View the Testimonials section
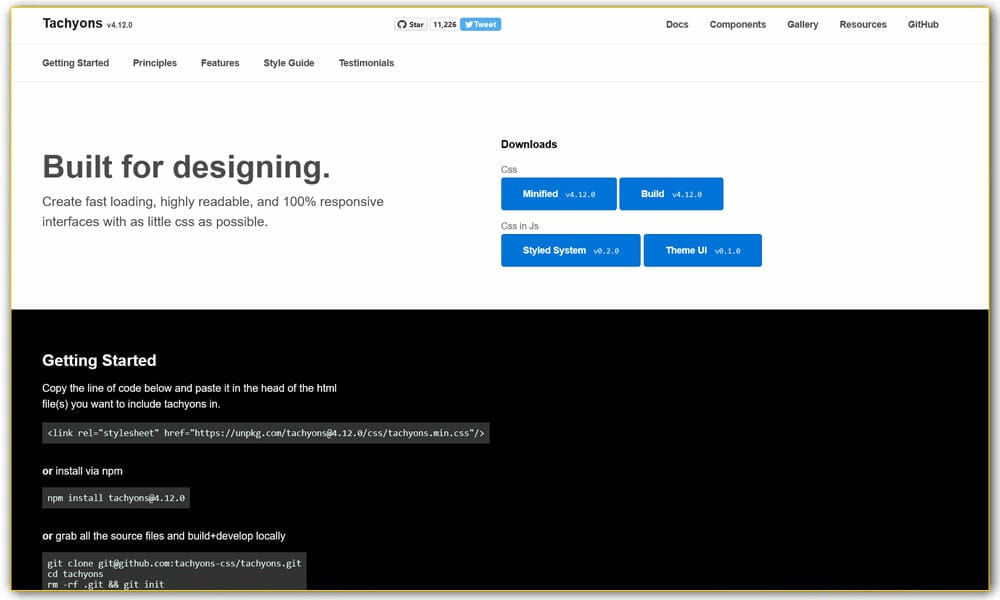Image resolution: width=1000 pixels, height=600 pixels. click(366, 63)
